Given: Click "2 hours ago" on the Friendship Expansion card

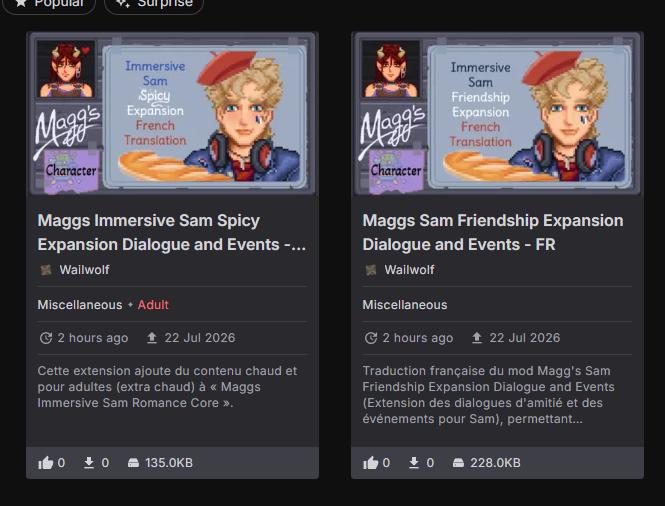Looking at the screenshot, I should tap(418, 338).
